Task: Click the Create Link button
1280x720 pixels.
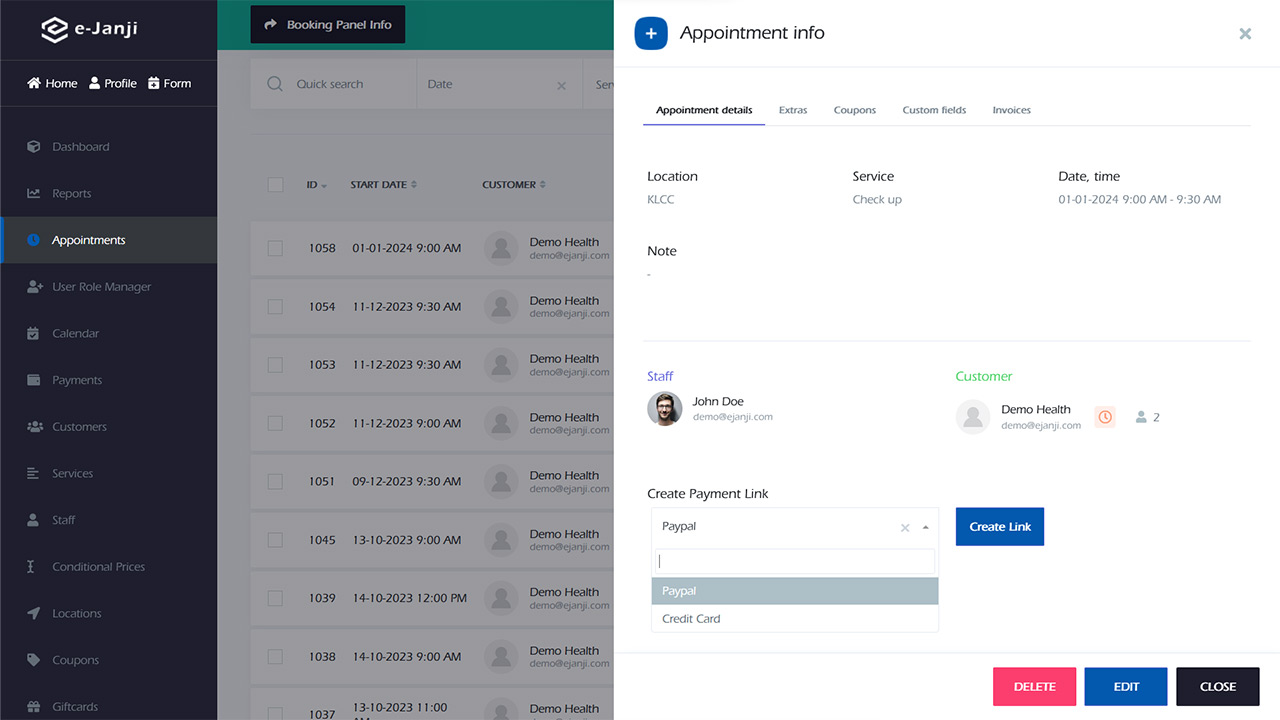Action: click(x=1000, y=527)
